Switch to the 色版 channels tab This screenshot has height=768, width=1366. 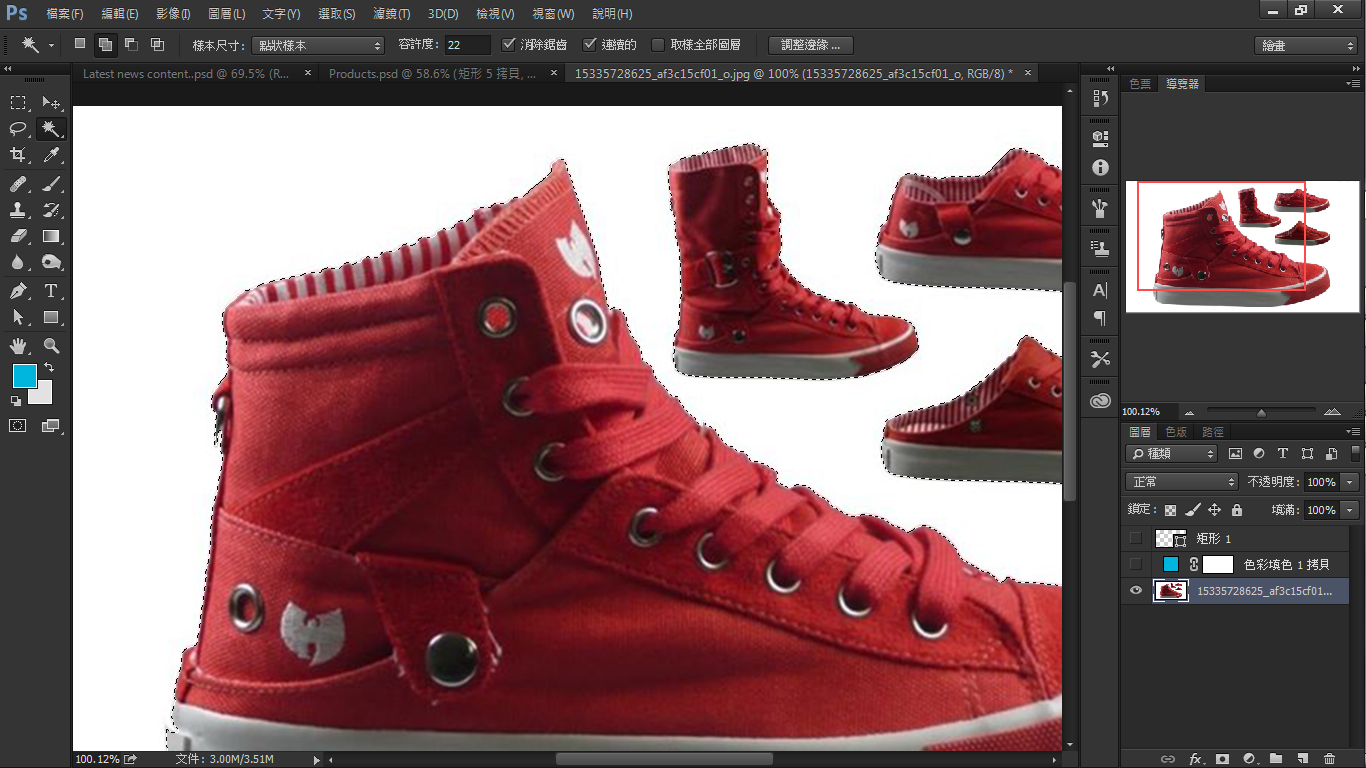pyautogui.click(x=1176, y=432)
